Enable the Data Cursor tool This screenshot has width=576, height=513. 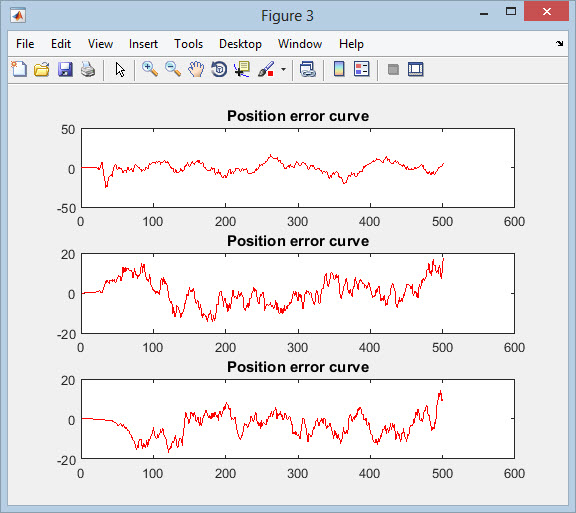(x=242, y=69)
